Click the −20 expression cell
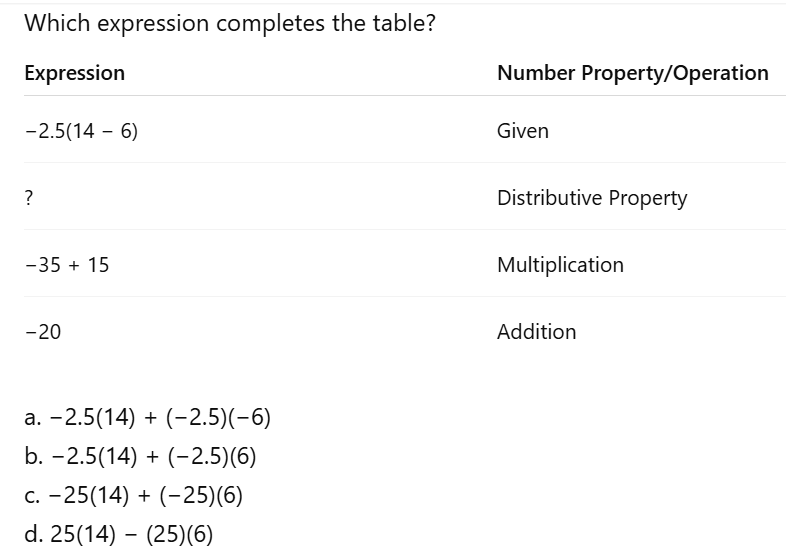This screenshot has width=786, height=556. 43,332
